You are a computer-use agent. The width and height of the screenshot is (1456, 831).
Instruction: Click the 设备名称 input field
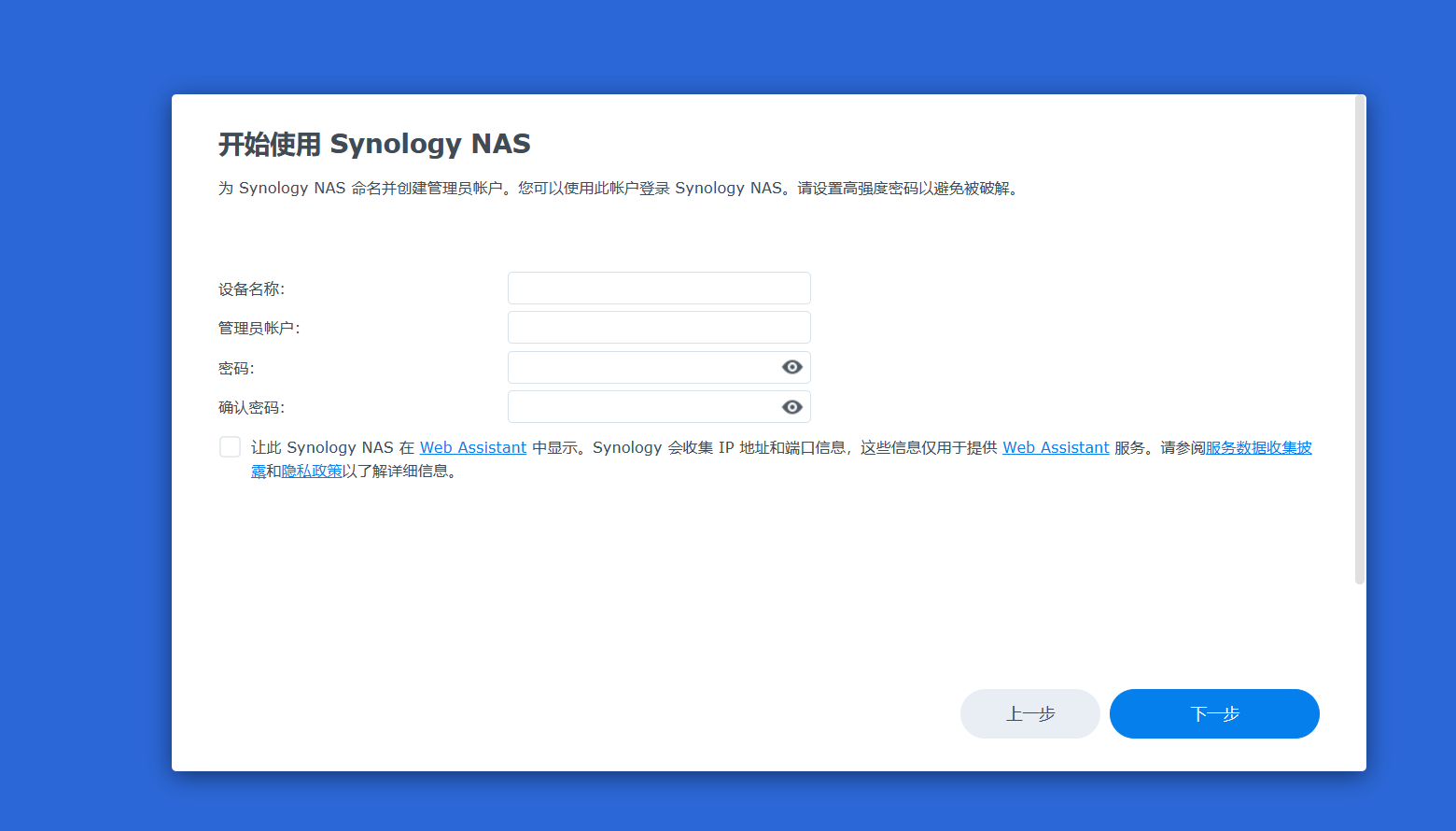point(659,288)
